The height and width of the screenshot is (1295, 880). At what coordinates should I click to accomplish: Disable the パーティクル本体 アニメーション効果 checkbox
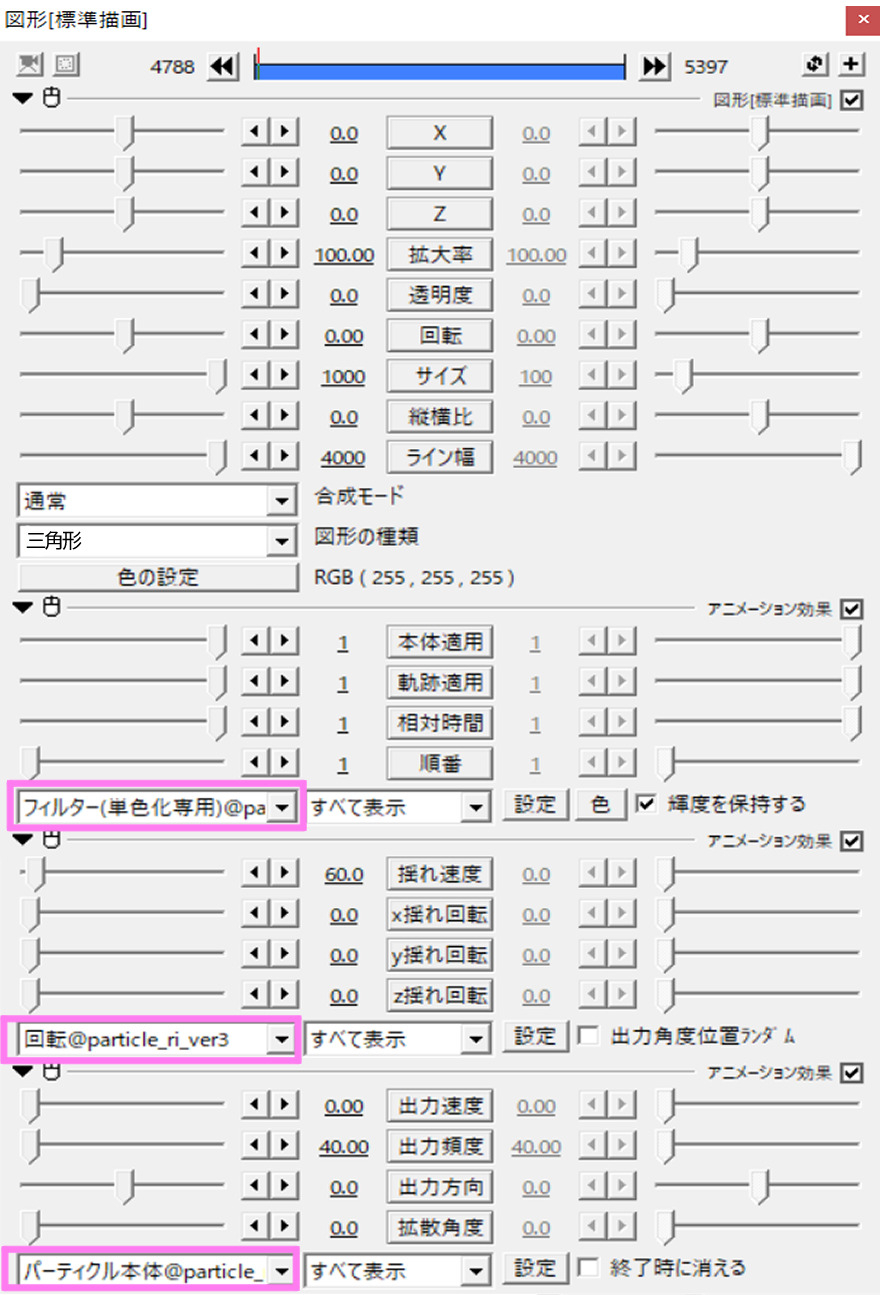pos(852,1072)
